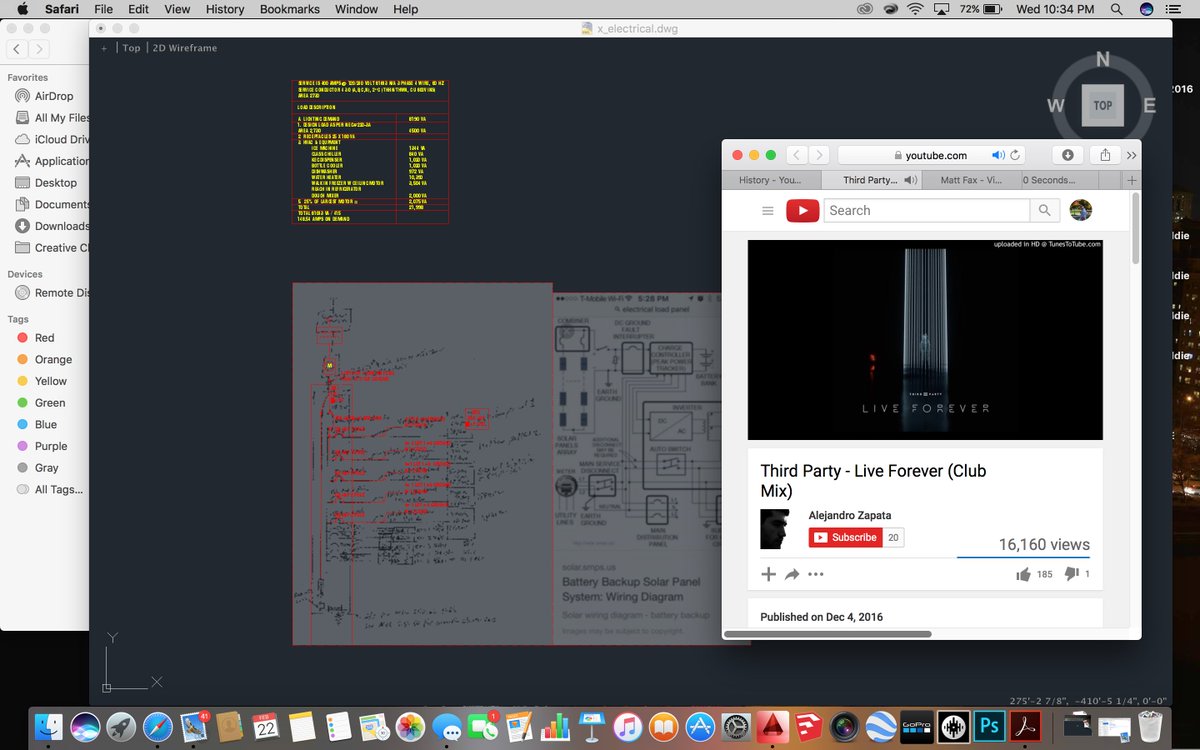Open AutoCAD from the Dock
The image size is (1200, 750).
[771, 727]
